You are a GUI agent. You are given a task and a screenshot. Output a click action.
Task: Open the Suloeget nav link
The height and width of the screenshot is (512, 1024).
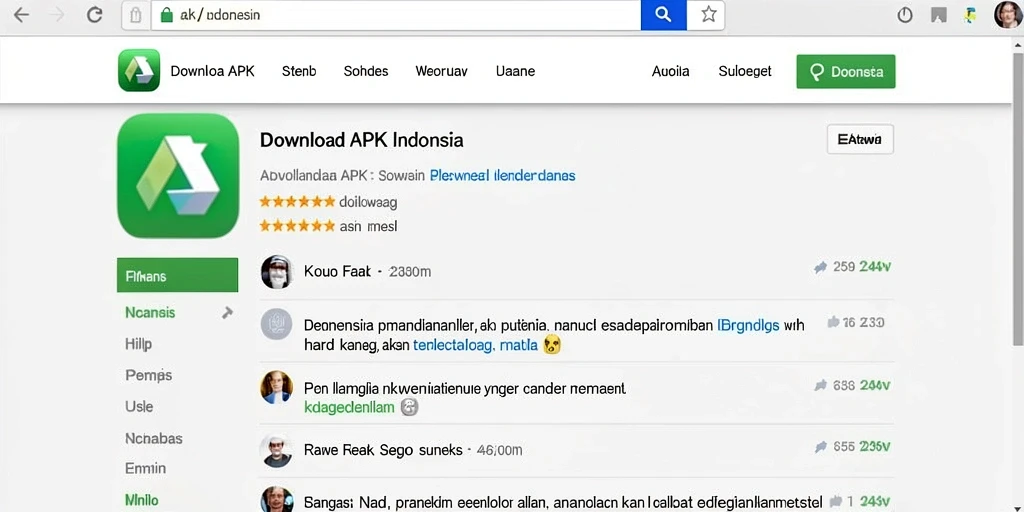(x=745, y=71)
